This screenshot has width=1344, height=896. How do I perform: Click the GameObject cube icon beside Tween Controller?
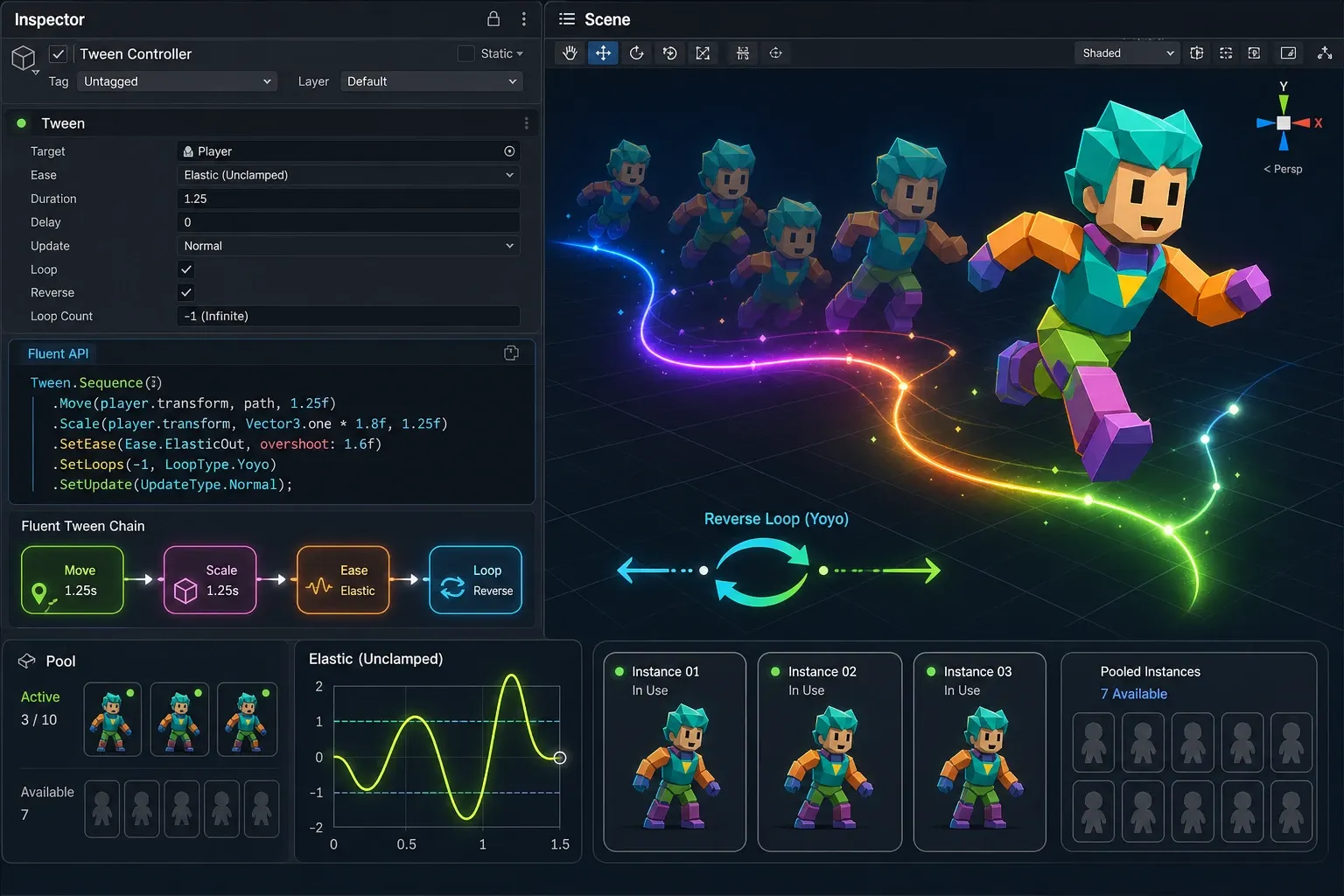click(x=24, y=59)
